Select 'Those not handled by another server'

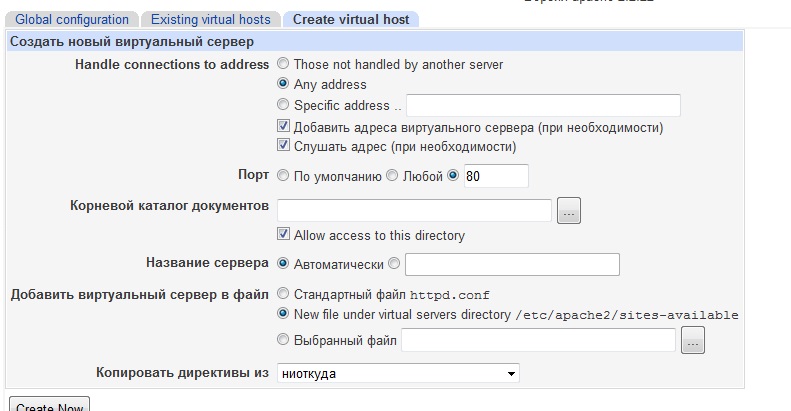284,65
